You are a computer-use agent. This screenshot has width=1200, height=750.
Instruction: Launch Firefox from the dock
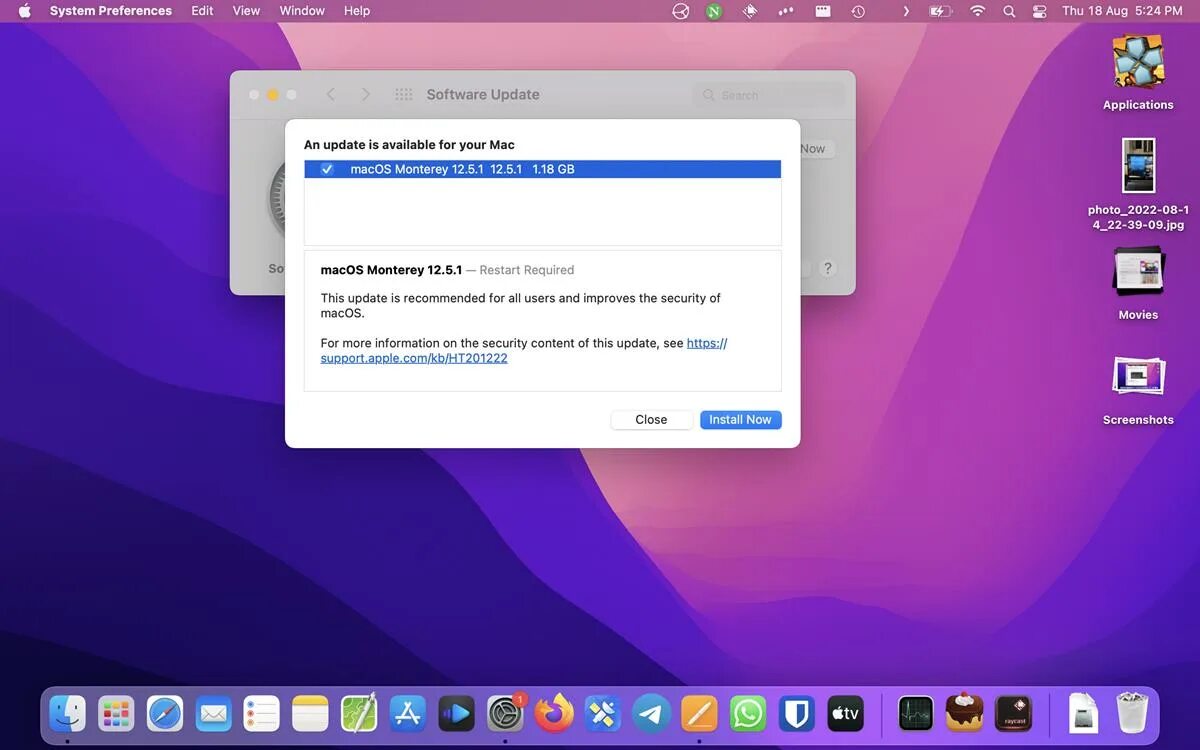click(x=554, y=713)
